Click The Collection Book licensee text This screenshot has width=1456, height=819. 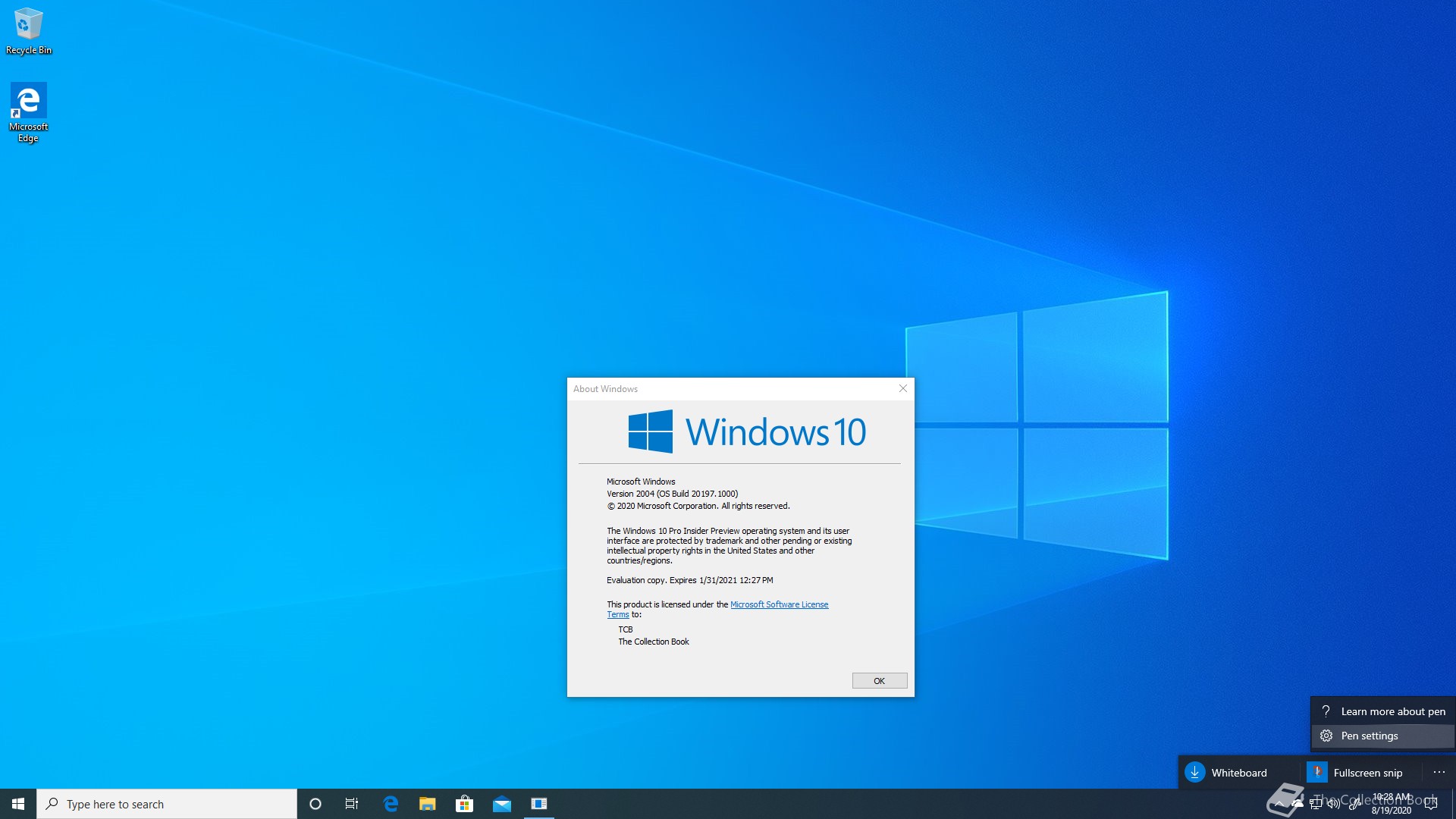(x=653, y=642)
